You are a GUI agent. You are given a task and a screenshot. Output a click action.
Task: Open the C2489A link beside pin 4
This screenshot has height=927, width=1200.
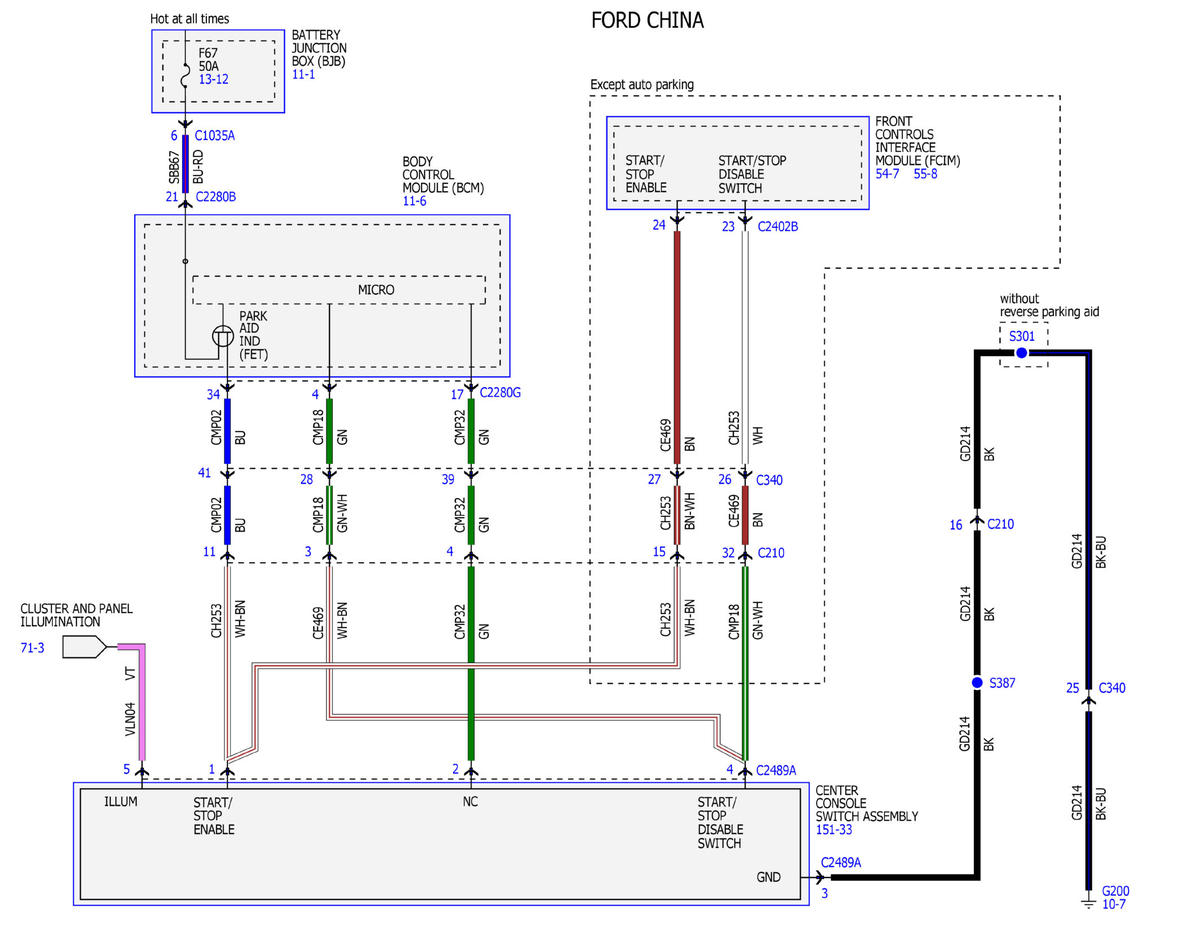[x=776, y=770]
